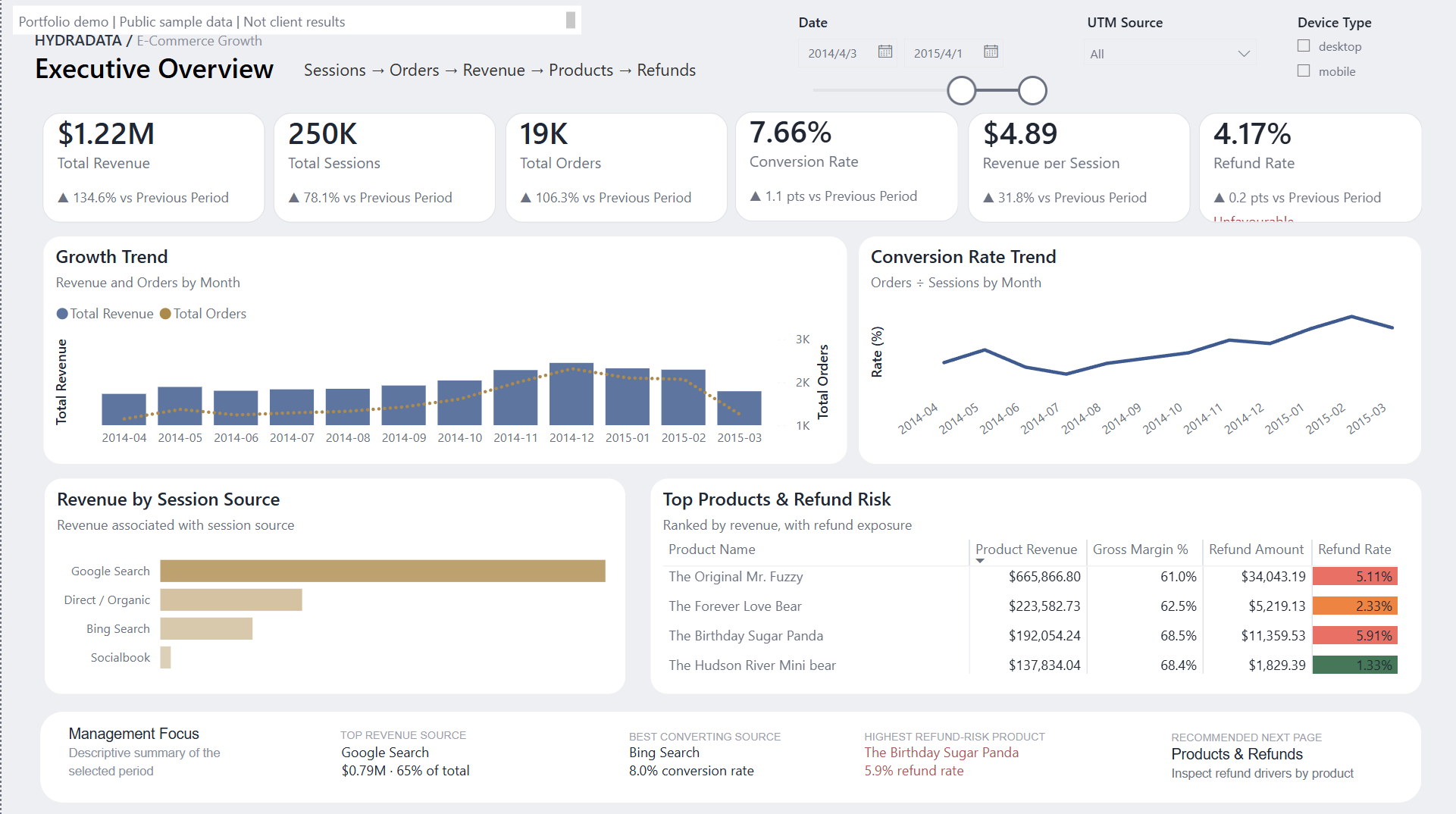Select The Birthday Sugar Panda table row name
Viewport: 1456px width, 814px height.
pyautogui.click(x=746, y=636)
